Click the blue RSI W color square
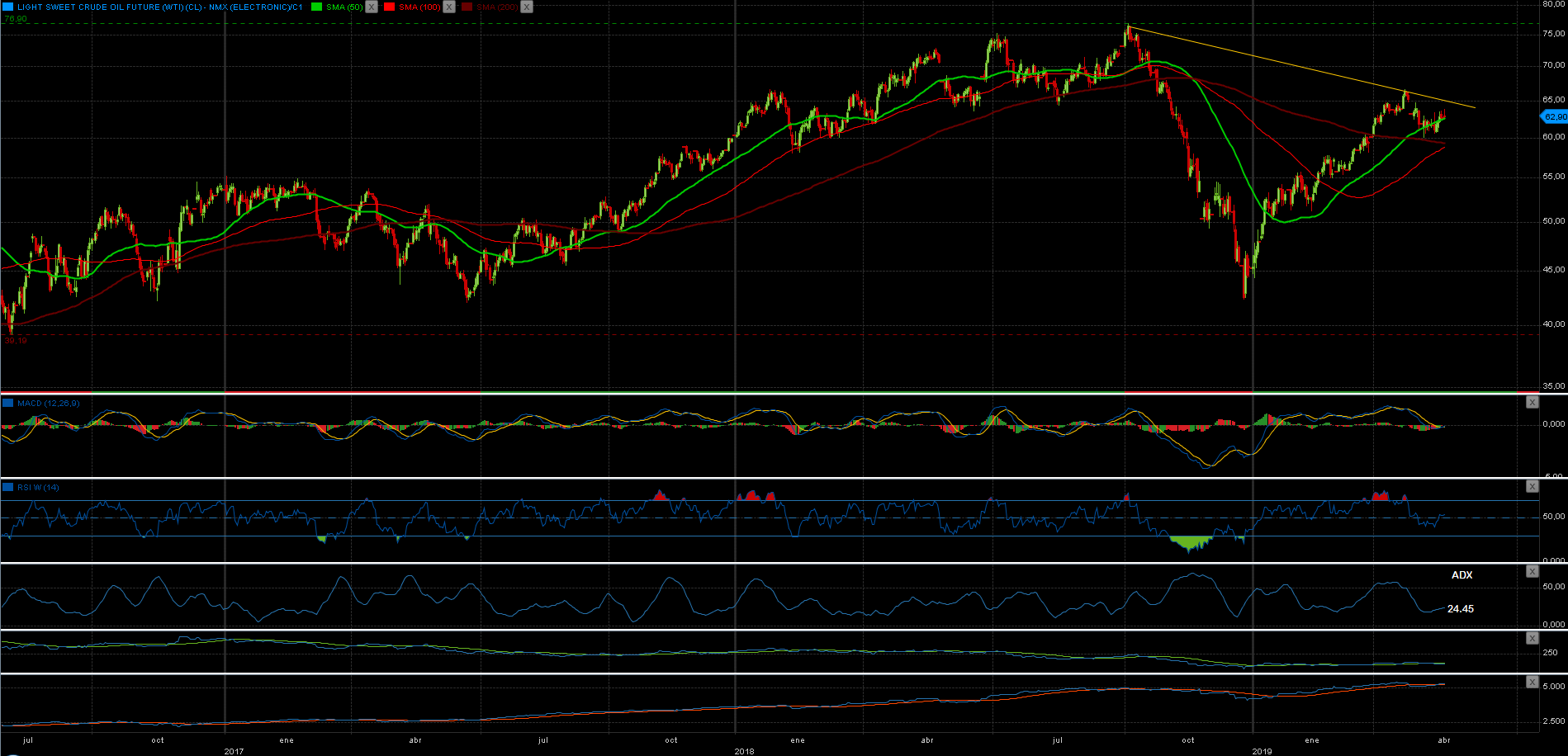 point(8,488)
